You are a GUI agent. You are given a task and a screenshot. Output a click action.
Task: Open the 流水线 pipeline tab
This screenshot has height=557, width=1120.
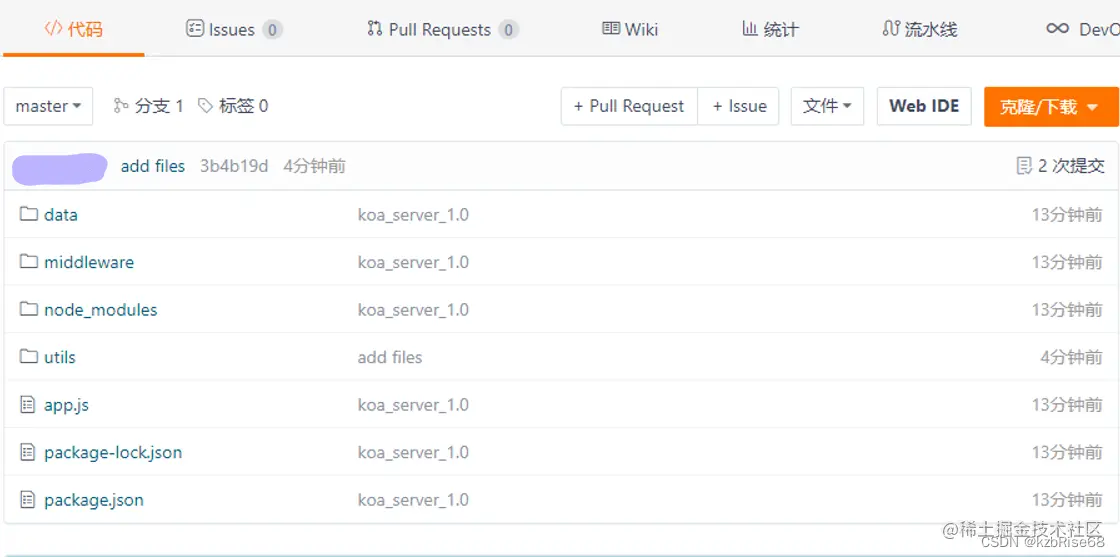click(919, 29)
